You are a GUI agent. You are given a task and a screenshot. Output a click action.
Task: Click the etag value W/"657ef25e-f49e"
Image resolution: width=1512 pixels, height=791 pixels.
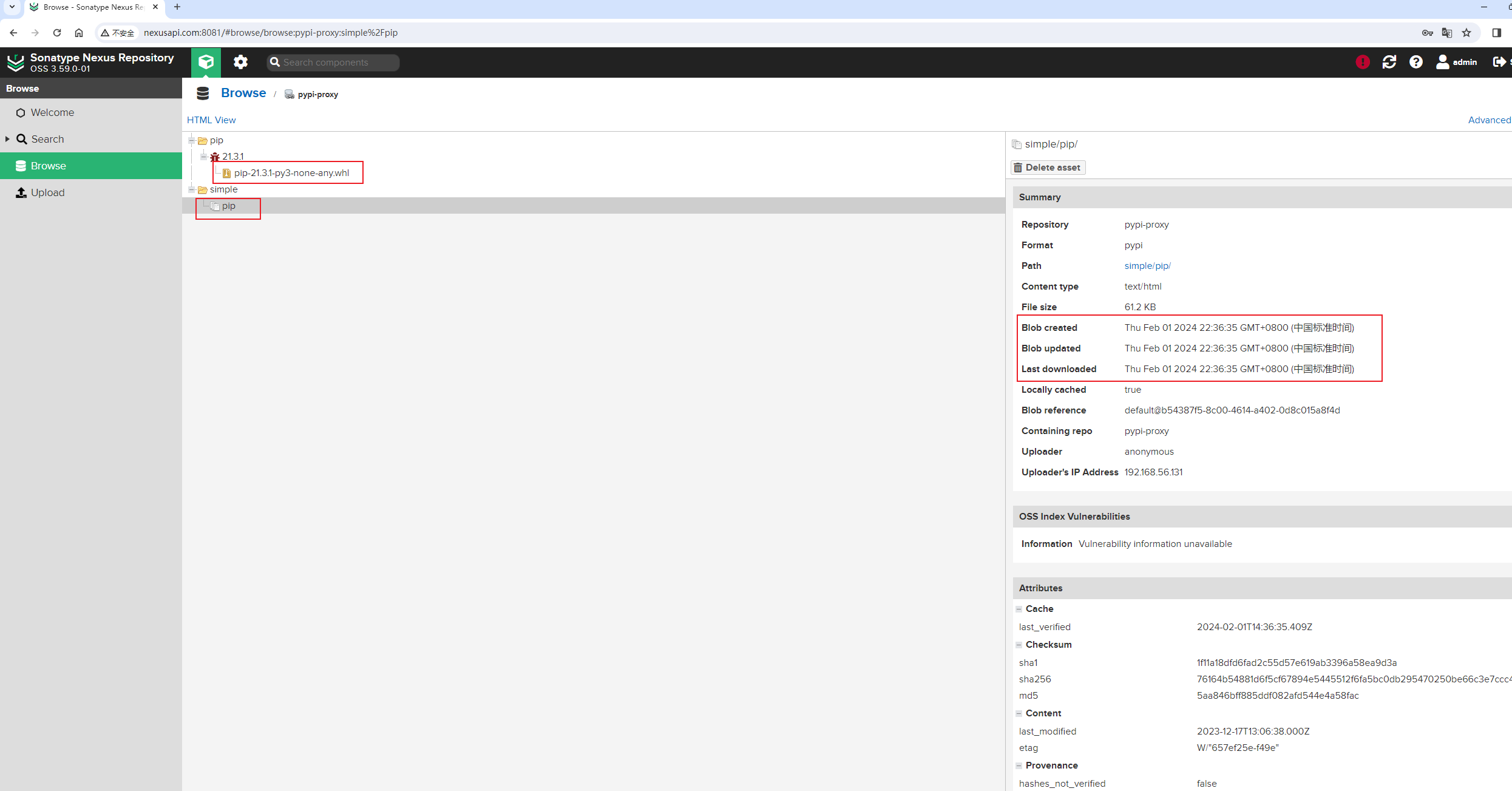click(x=1238, y=748)
